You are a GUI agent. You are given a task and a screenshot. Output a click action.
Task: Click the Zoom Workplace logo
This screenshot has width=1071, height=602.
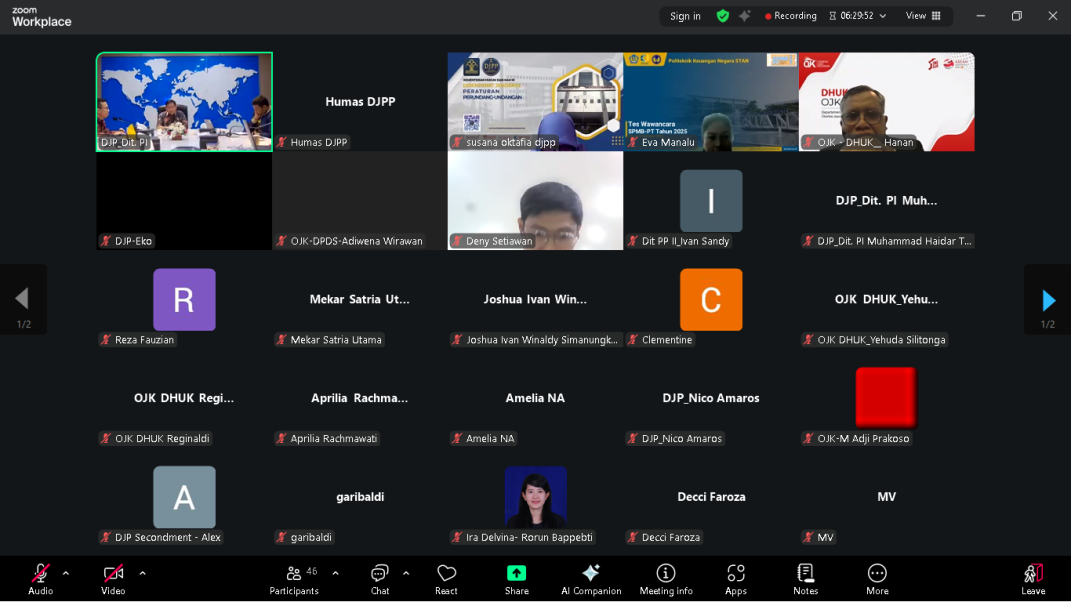[x=38, y=17]
